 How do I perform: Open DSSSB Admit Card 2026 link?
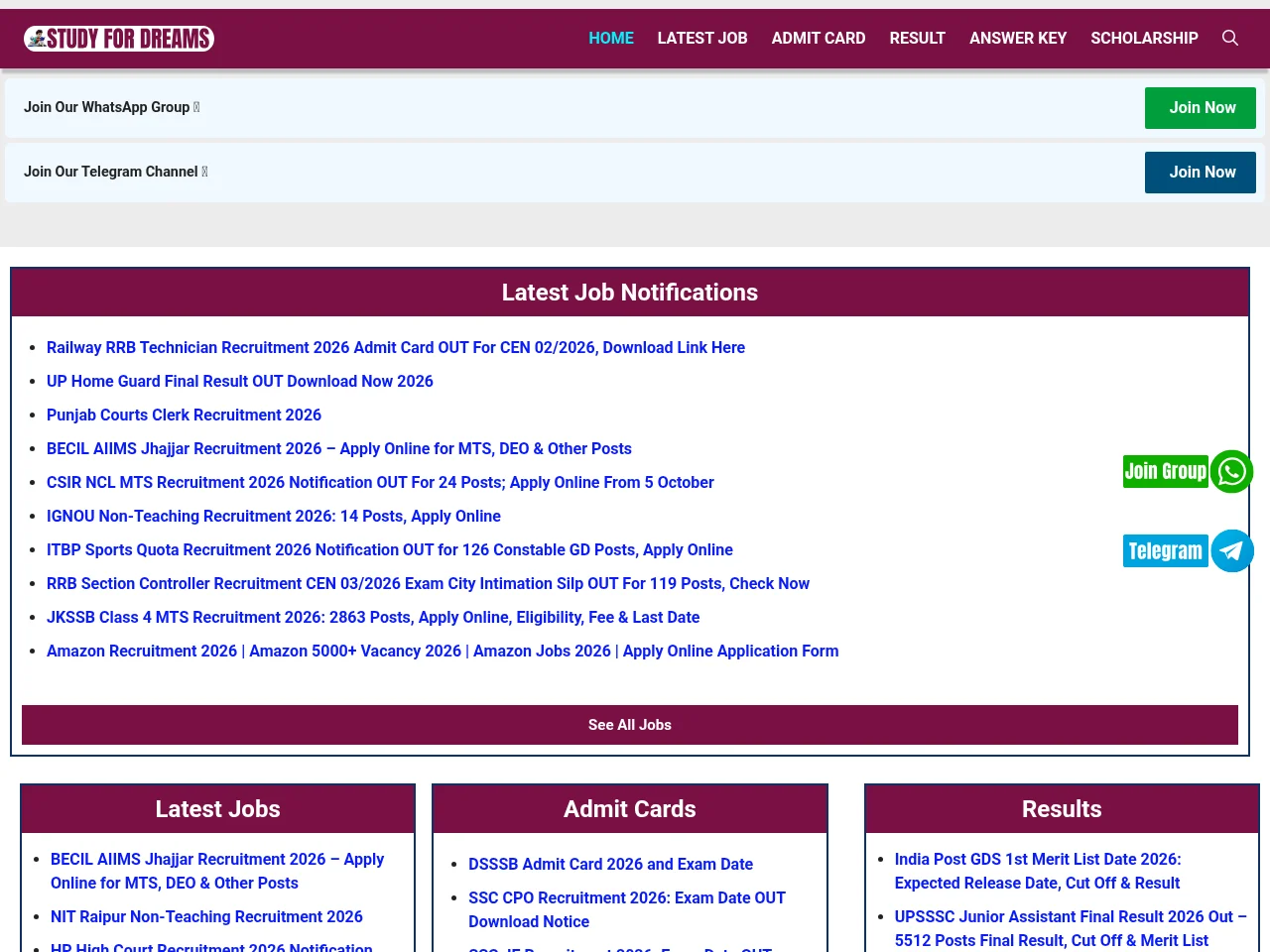[610, 865]
